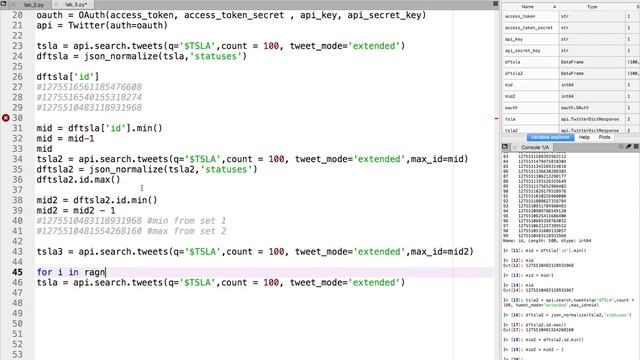Viewport: 640px width, 360px height.
Task: Click the comment '#min from set 1'
Action: (x=187, y=221)
